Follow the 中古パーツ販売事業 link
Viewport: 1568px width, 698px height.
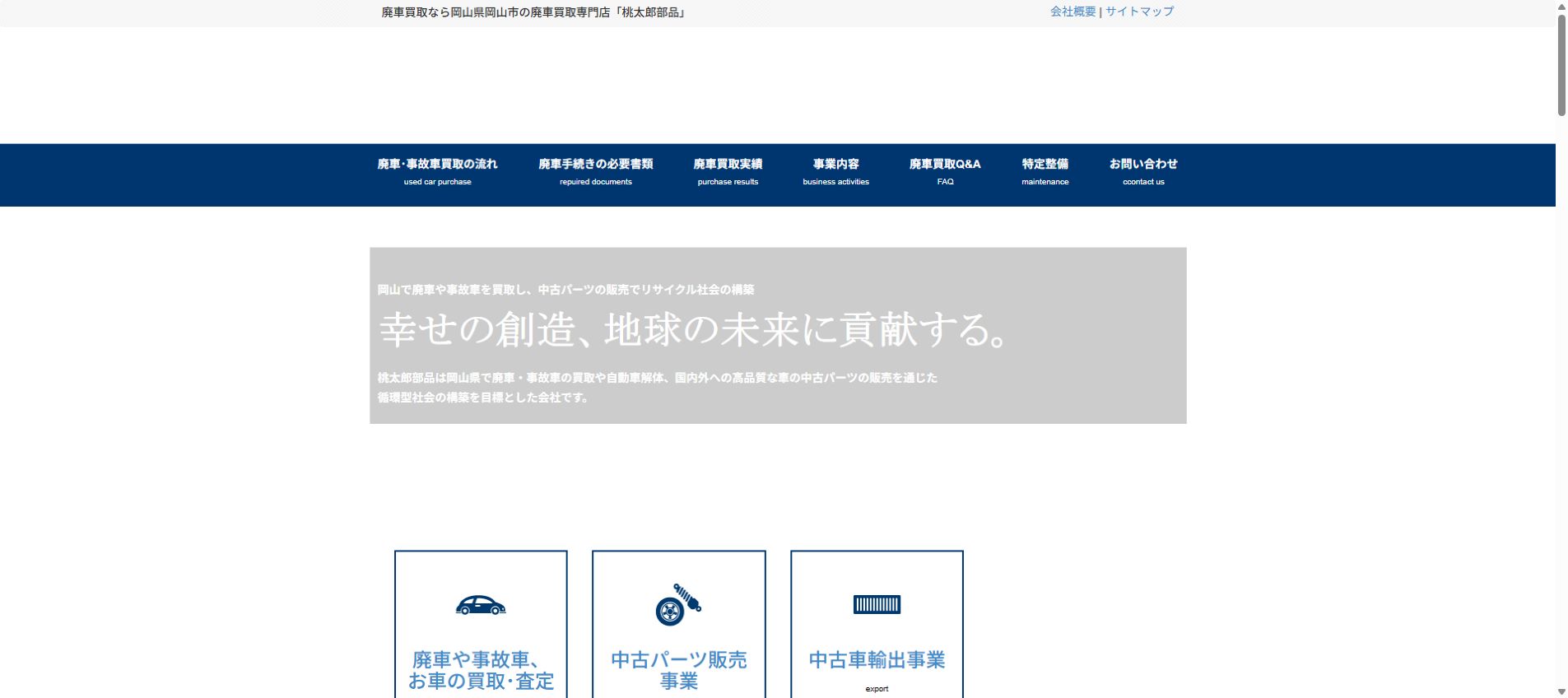pyautogui.click(x=678, y=670)
